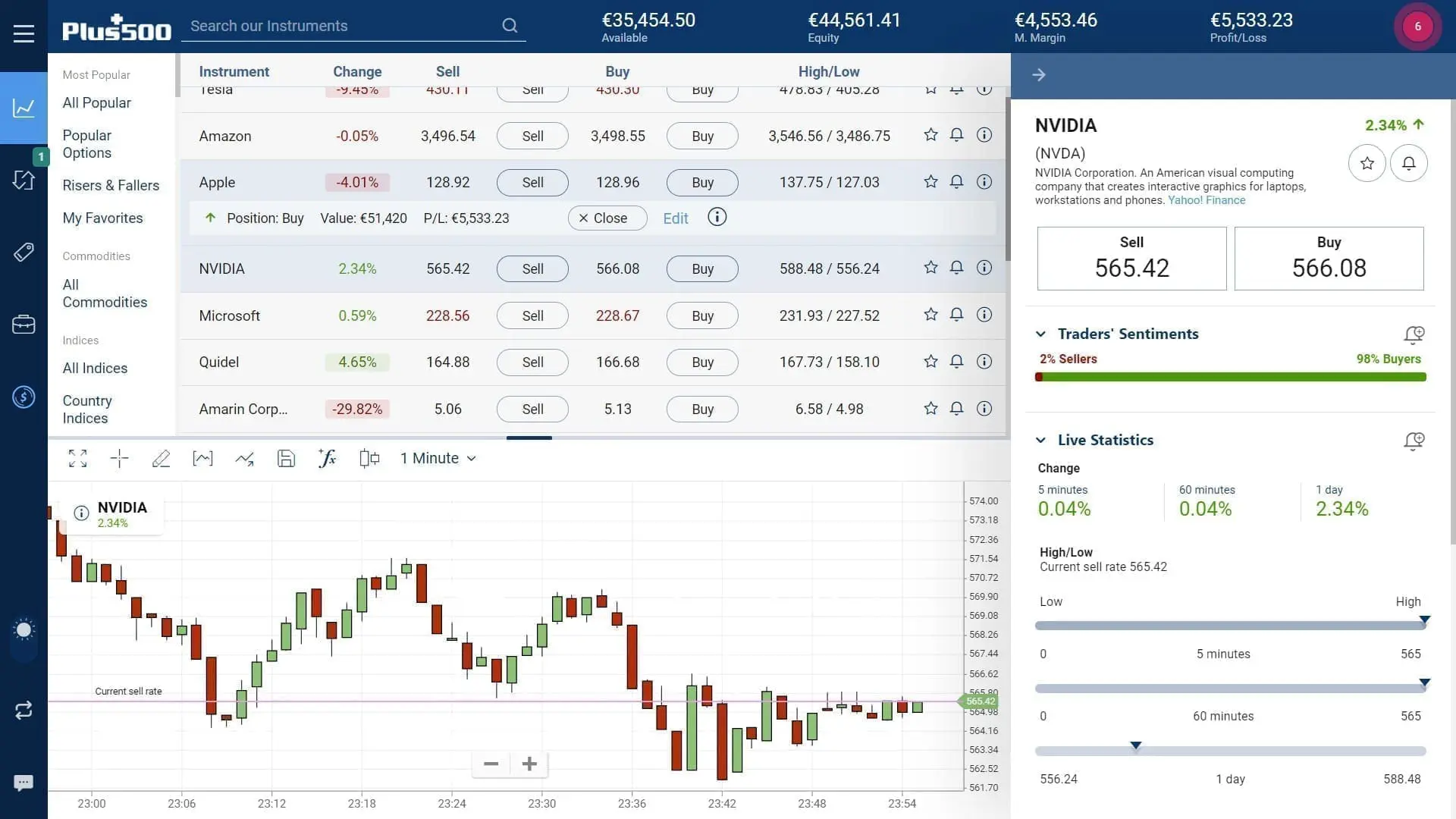The width and height of the screenshot is (1456, 819).
Task: Open the live chat icon
Action: (x=24, y=783)
